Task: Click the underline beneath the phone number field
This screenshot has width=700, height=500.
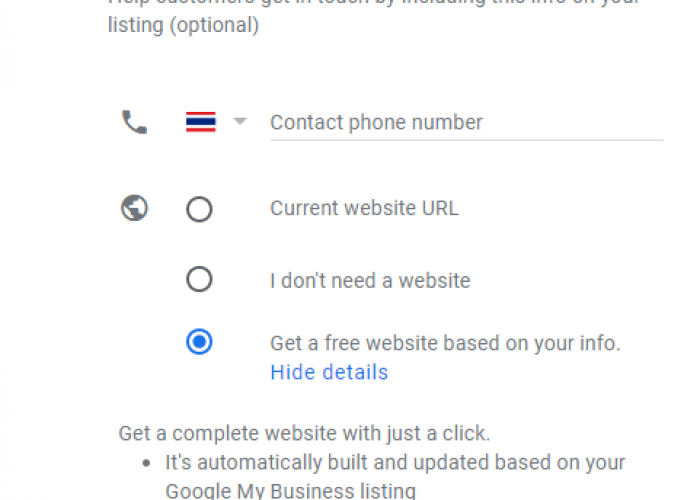Action: (x=467, y=140)
